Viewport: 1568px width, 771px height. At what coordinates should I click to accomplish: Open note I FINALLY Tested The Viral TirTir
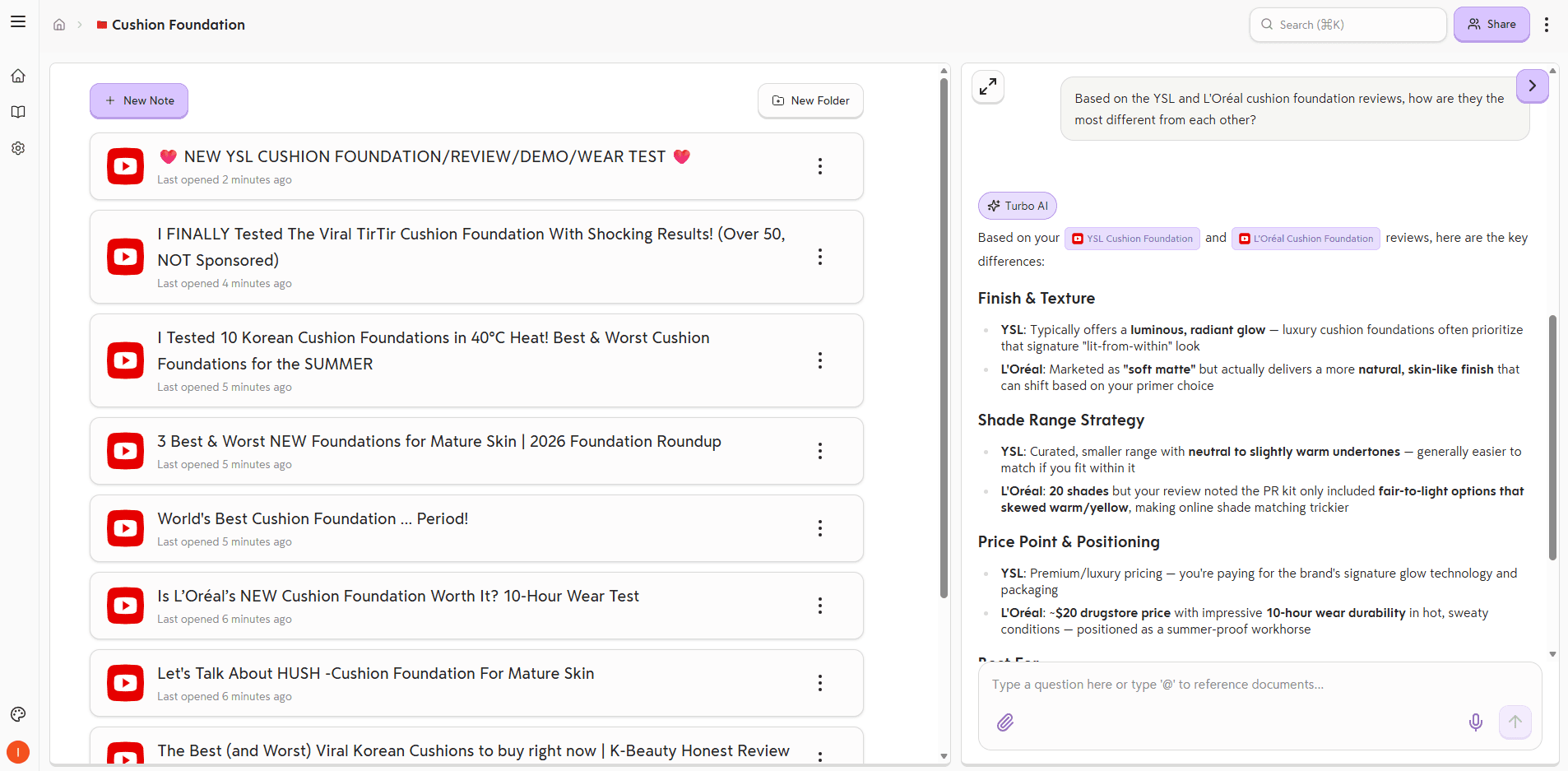click(476, 257)
